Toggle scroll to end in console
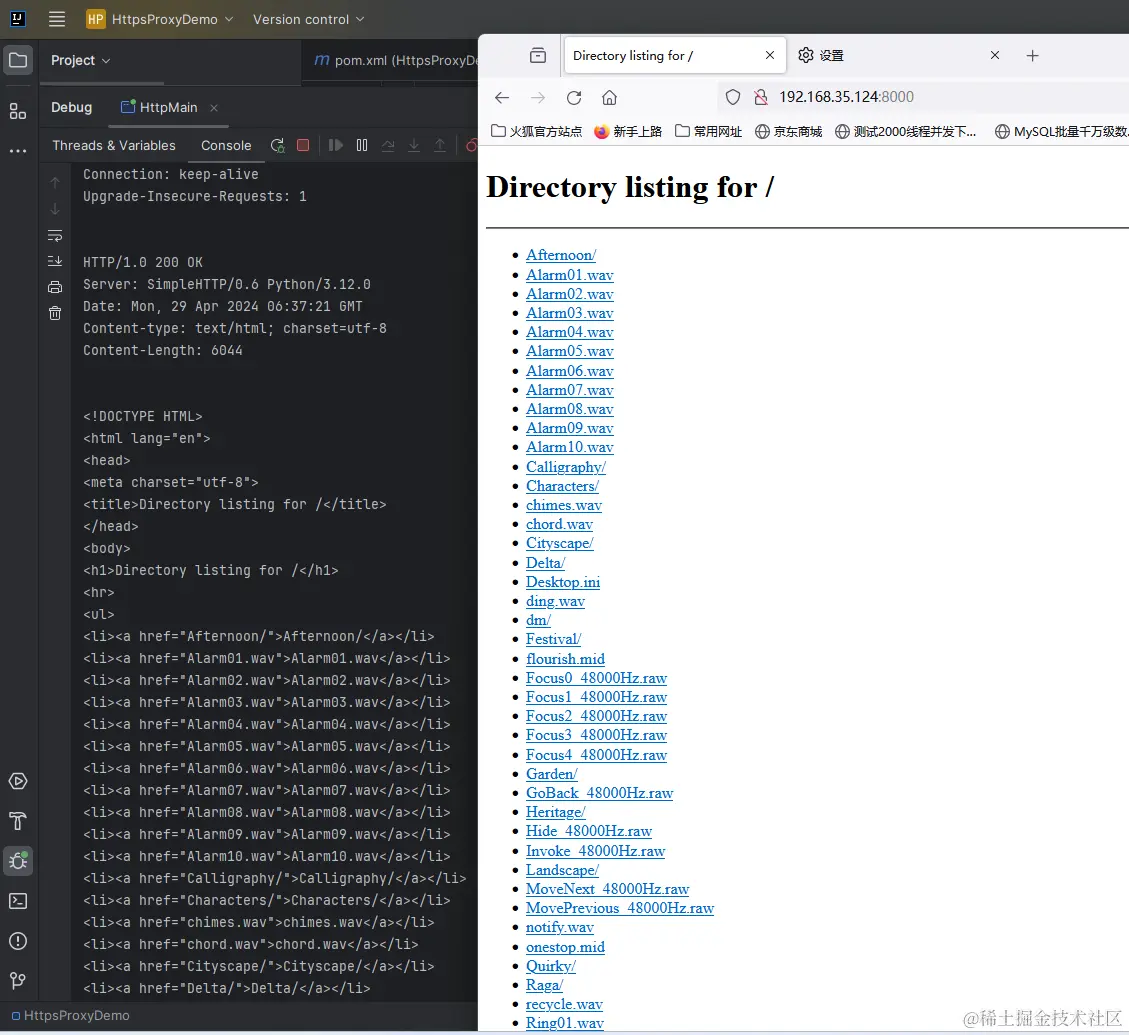The width and height of the screenshot is (1129, 1035). click(x=55, y=261)
